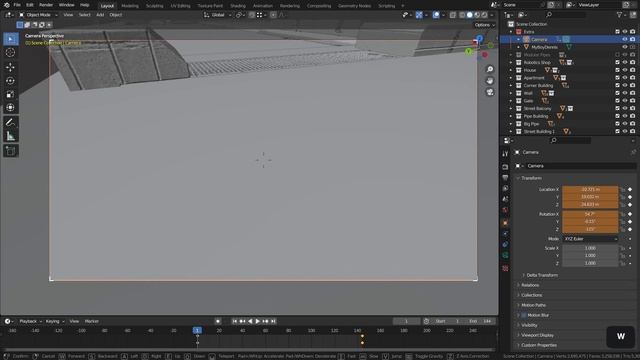The height and width of the screenshot is (360, 640).
Task: Click the current frame number field
Action: click(x=406, y=321)
